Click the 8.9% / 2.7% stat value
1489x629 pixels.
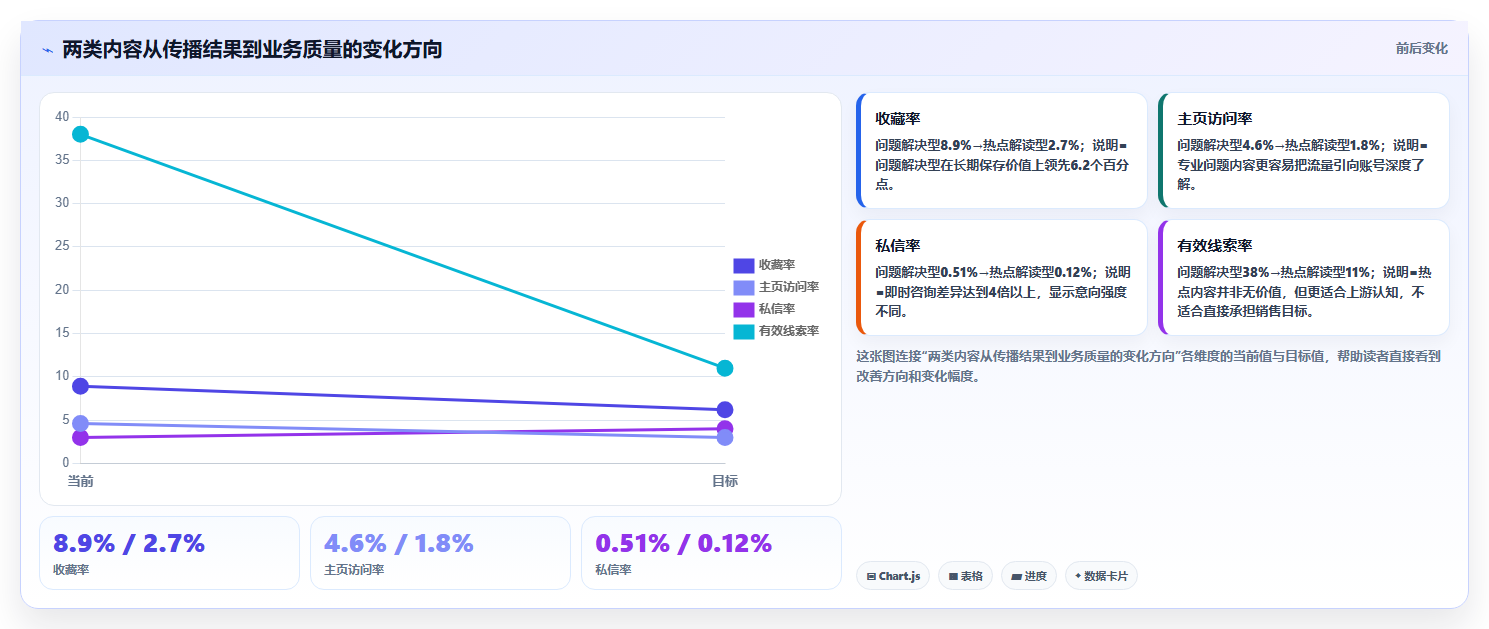129,543
